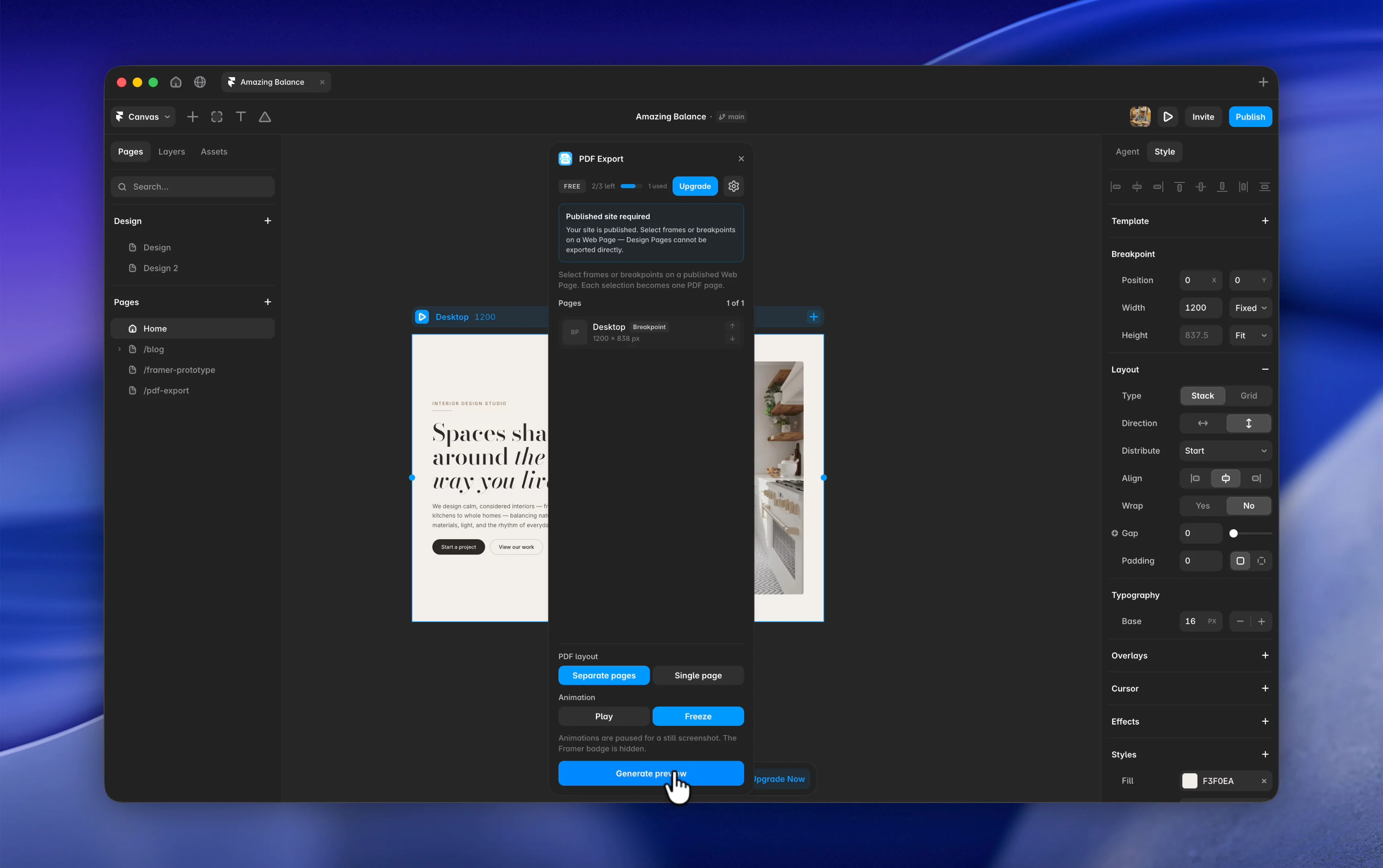The width and height of the screenshot is (1383, 868).
Task: Add a new page with plus icon
Action: (x=268, y=302)
